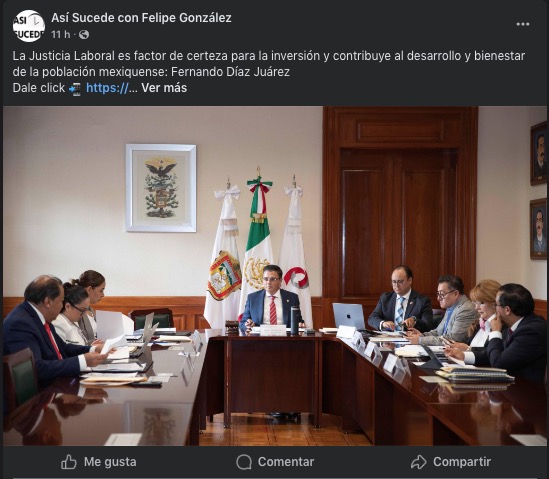Click the speech bubble Comentar icon

244,462
